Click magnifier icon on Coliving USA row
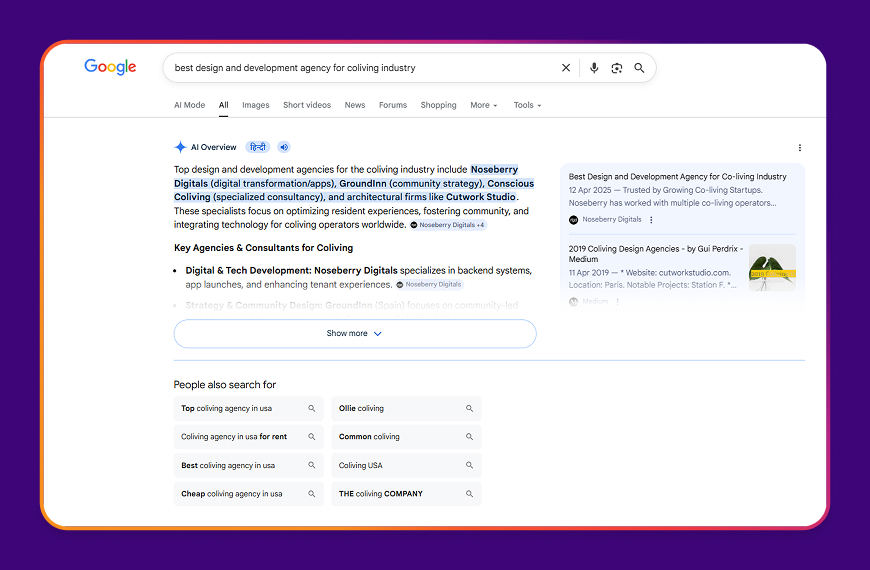870x570 pixels. [469, 465]
